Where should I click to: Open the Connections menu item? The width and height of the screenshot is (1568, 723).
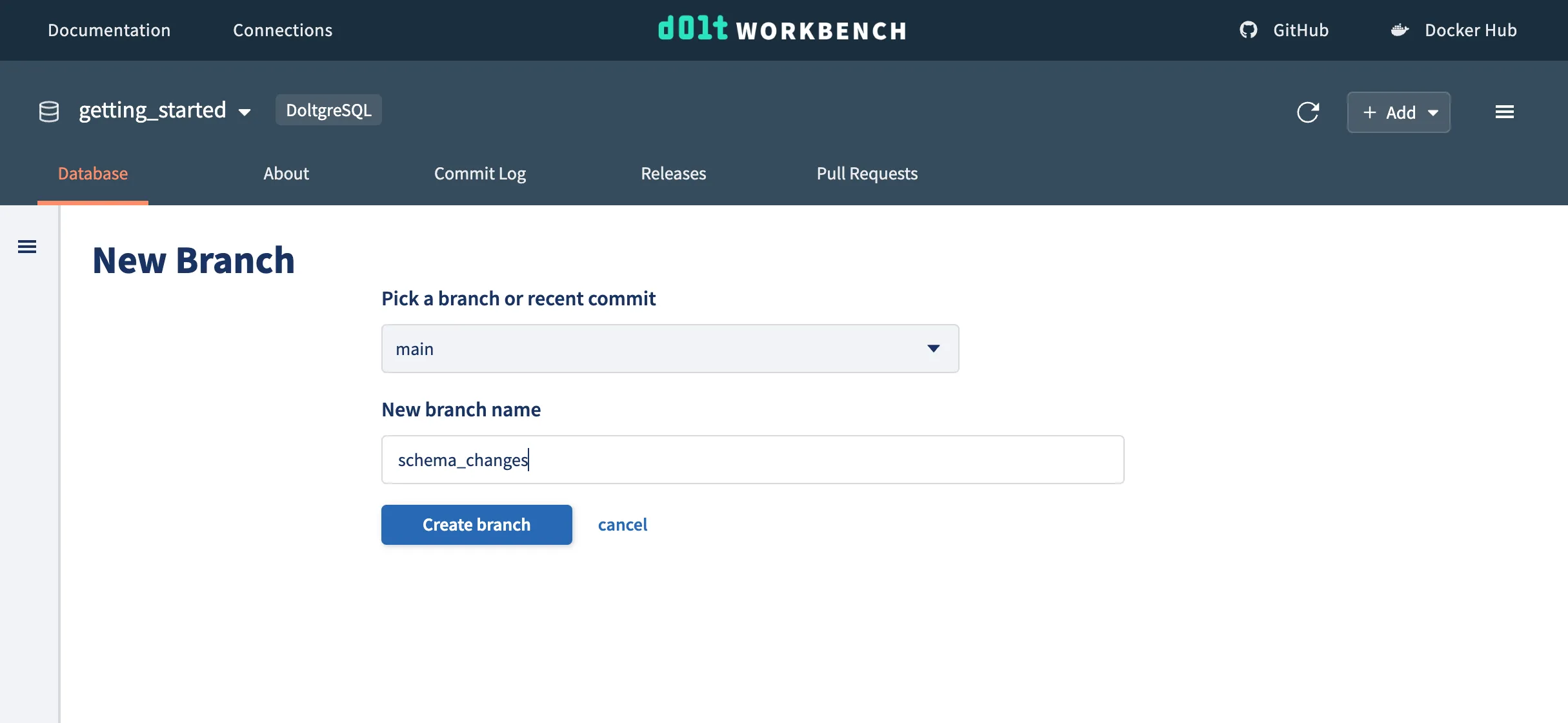[x=283, y=30]
